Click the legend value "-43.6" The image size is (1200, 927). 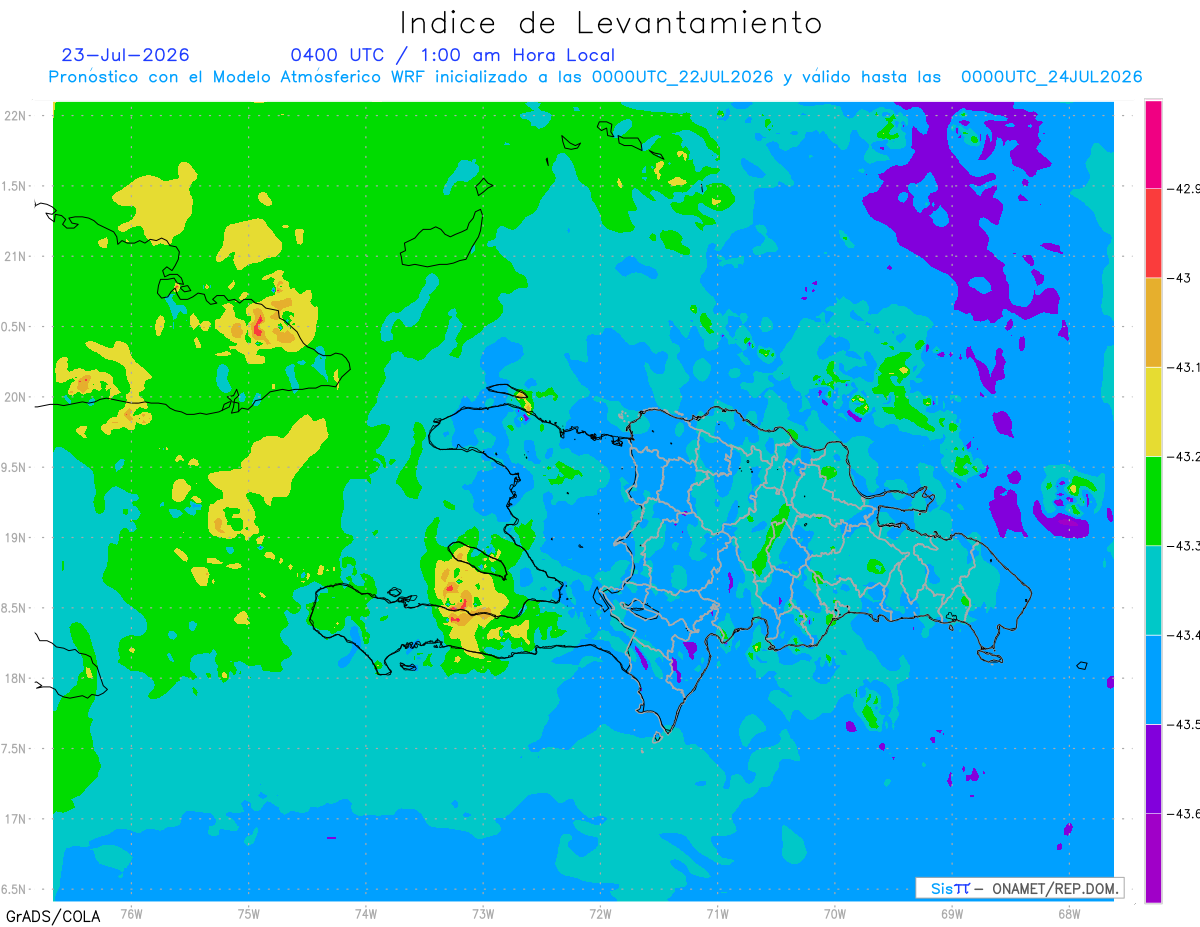tap(1184, 813)
